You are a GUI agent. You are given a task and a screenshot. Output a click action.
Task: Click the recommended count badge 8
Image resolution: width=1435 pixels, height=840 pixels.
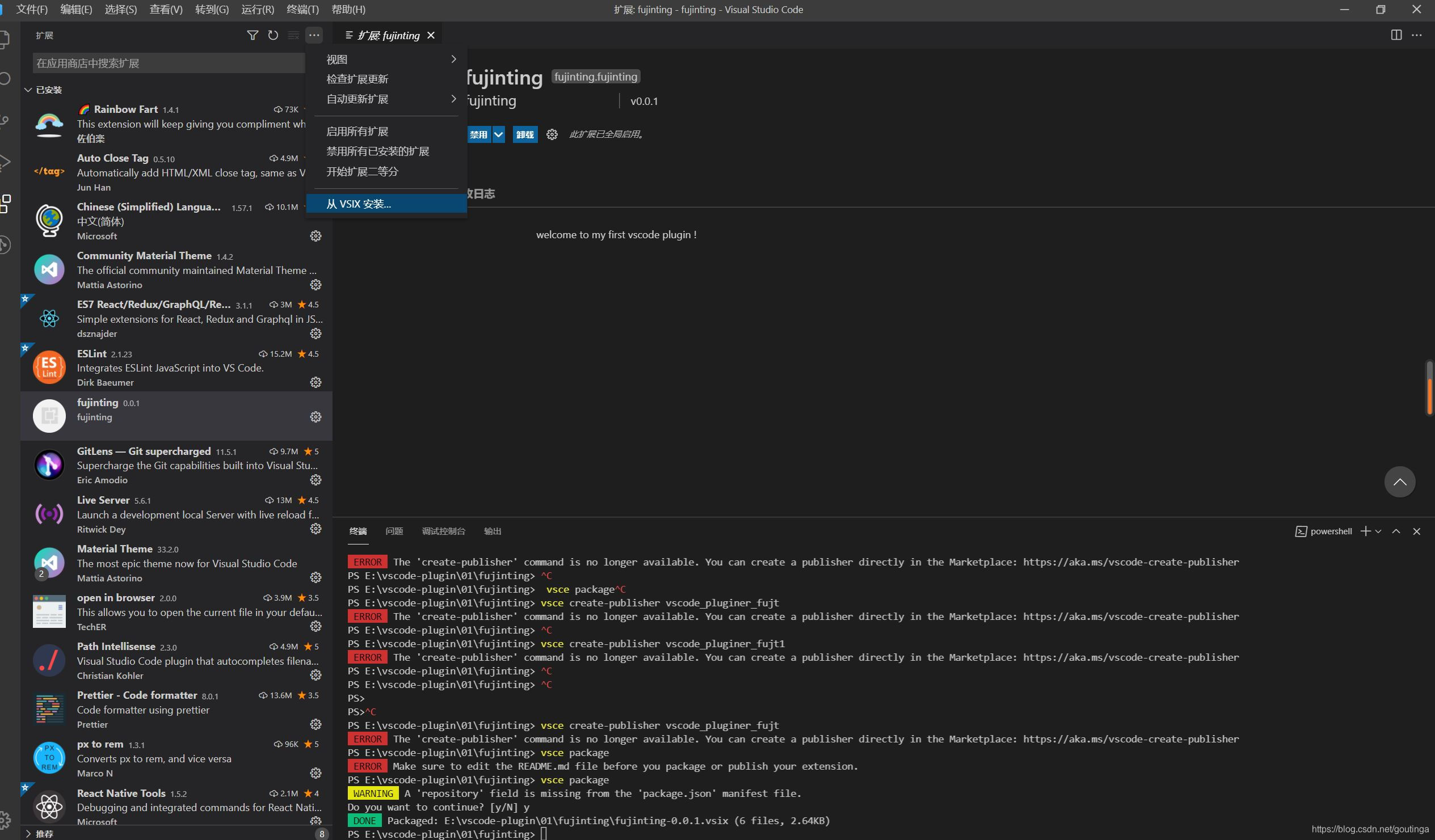coord(322,834)
